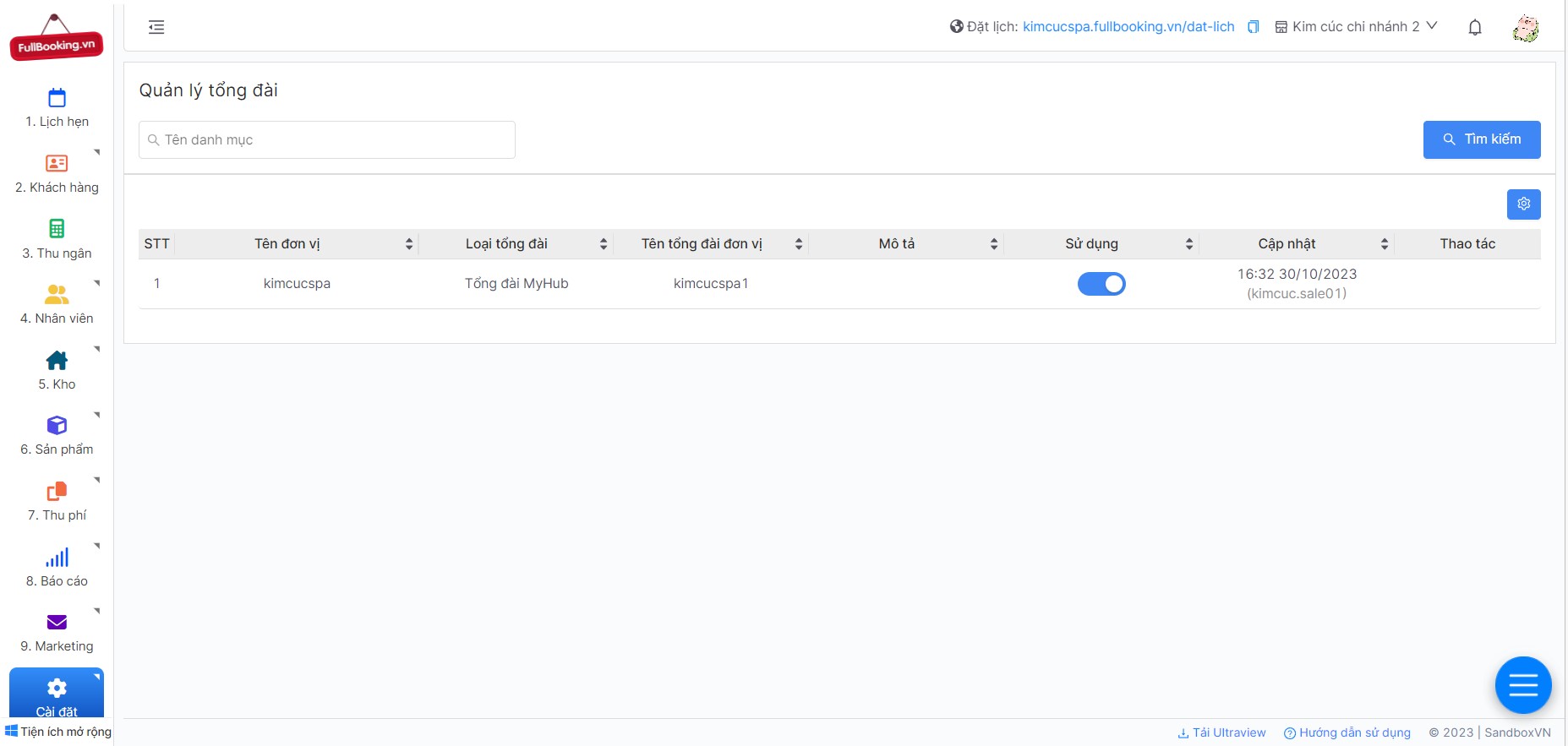The height and width of the screenshot is (746, 1568).
Task: Click the notification bell icon
Action: (1475, 27)
